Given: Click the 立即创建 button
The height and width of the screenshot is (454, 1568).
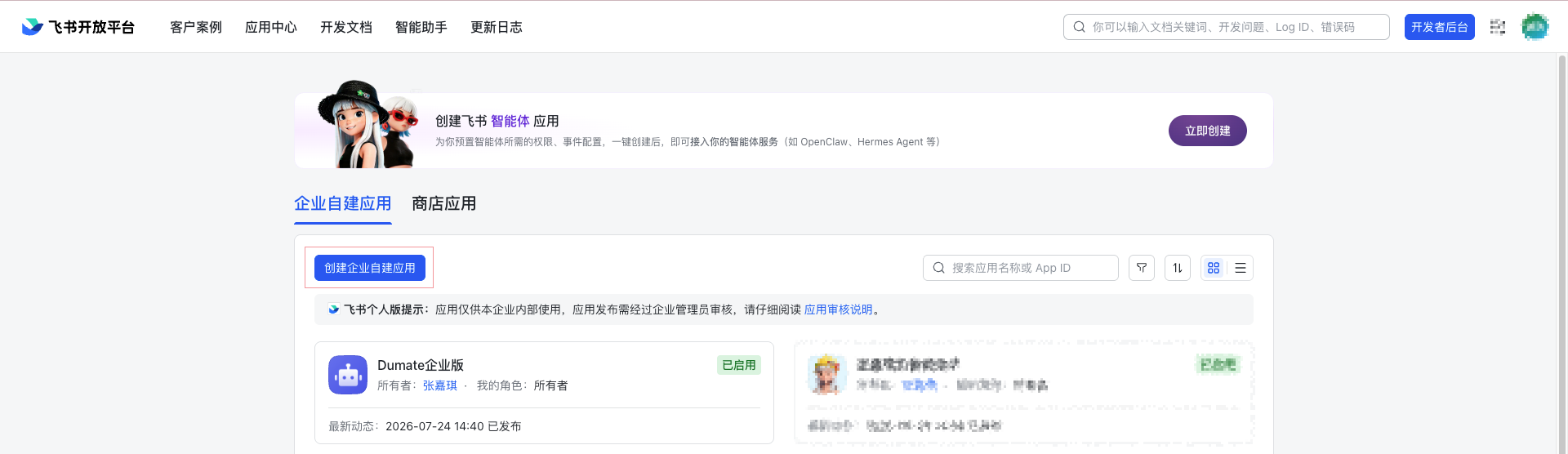Looking at the screenshot, I should click(1207, 131).
